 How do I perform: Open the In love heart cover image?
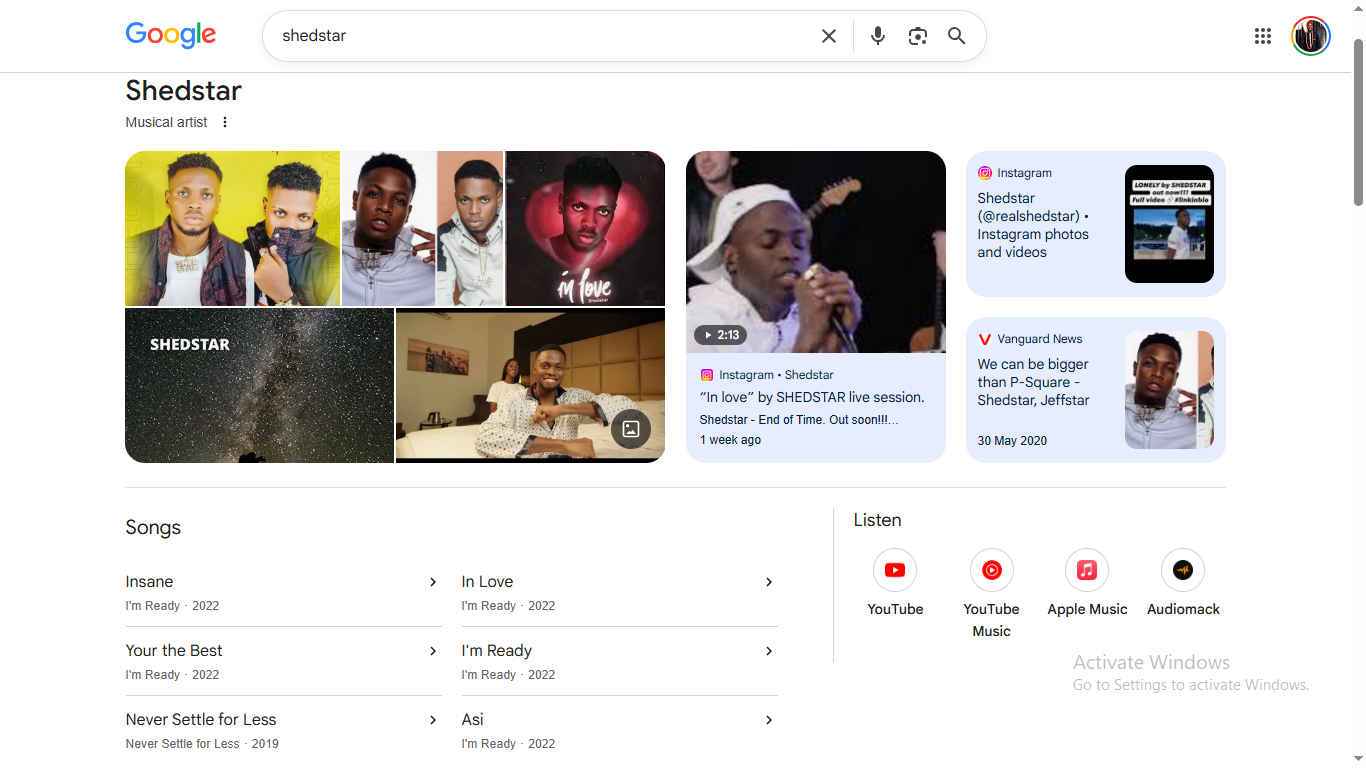tap(585, 228)
